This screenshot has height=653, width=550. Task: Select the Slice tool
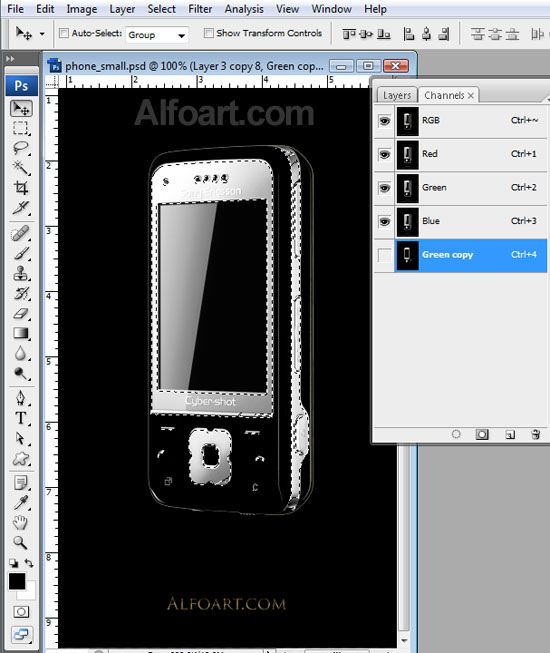[x=21, y=207]
